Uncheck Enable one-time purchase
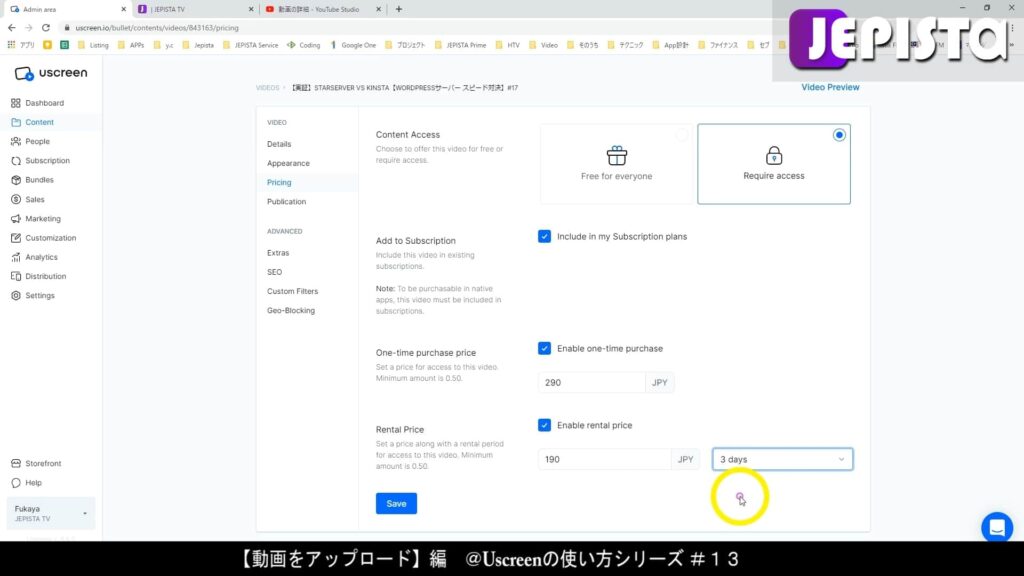This screenshot has height=576, width=1024. click(x=544, y=348)
